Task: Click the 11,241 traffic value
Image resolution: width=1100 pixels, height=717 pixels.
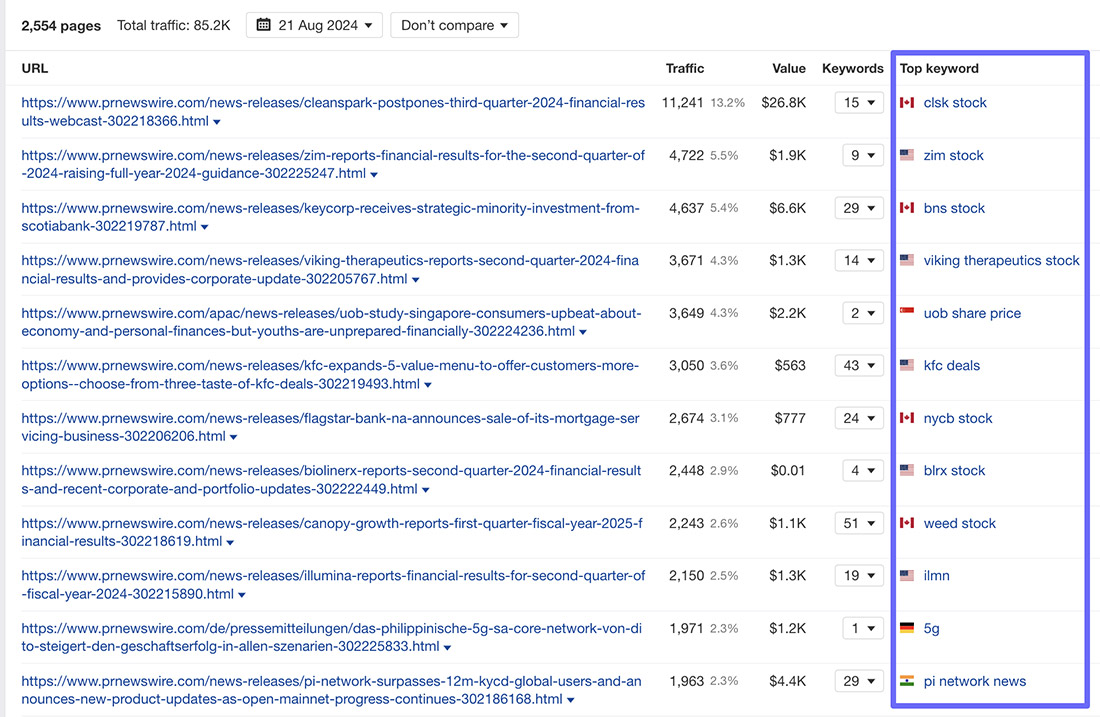Action: [683, 102]
